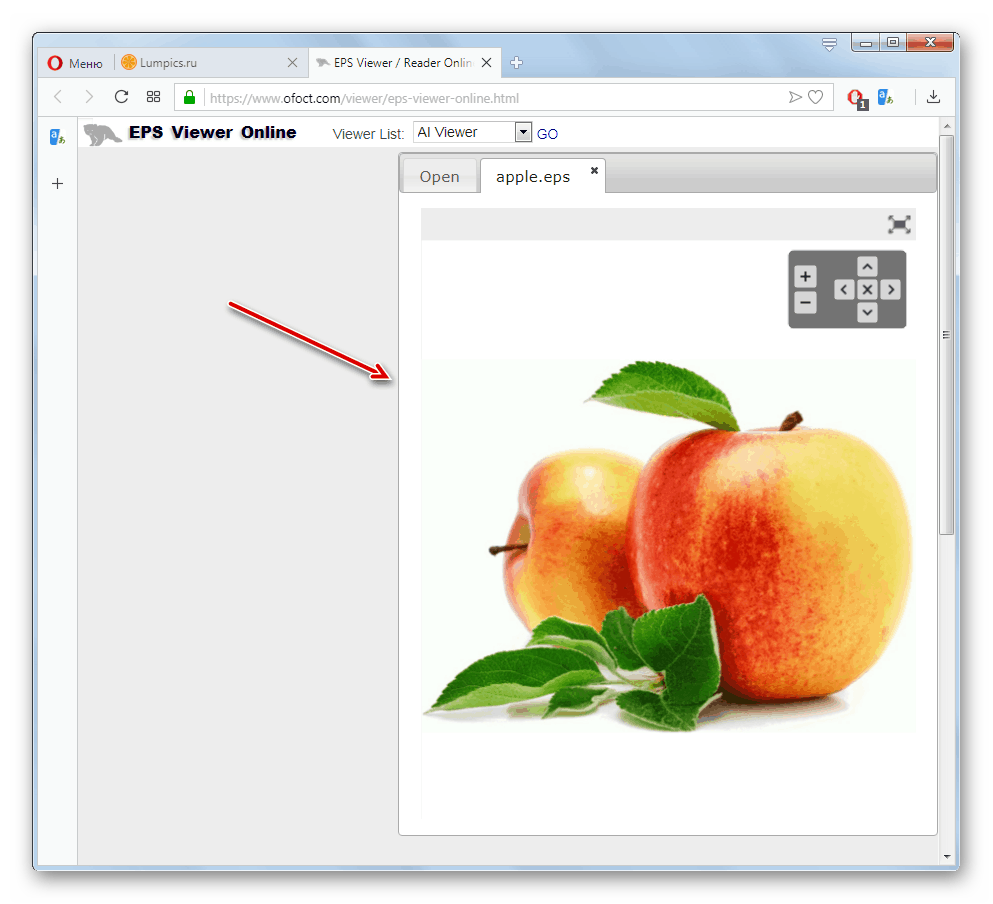Open the Opera Меню button
This screenshot has height=904, width=993.
tap(75, 63)
